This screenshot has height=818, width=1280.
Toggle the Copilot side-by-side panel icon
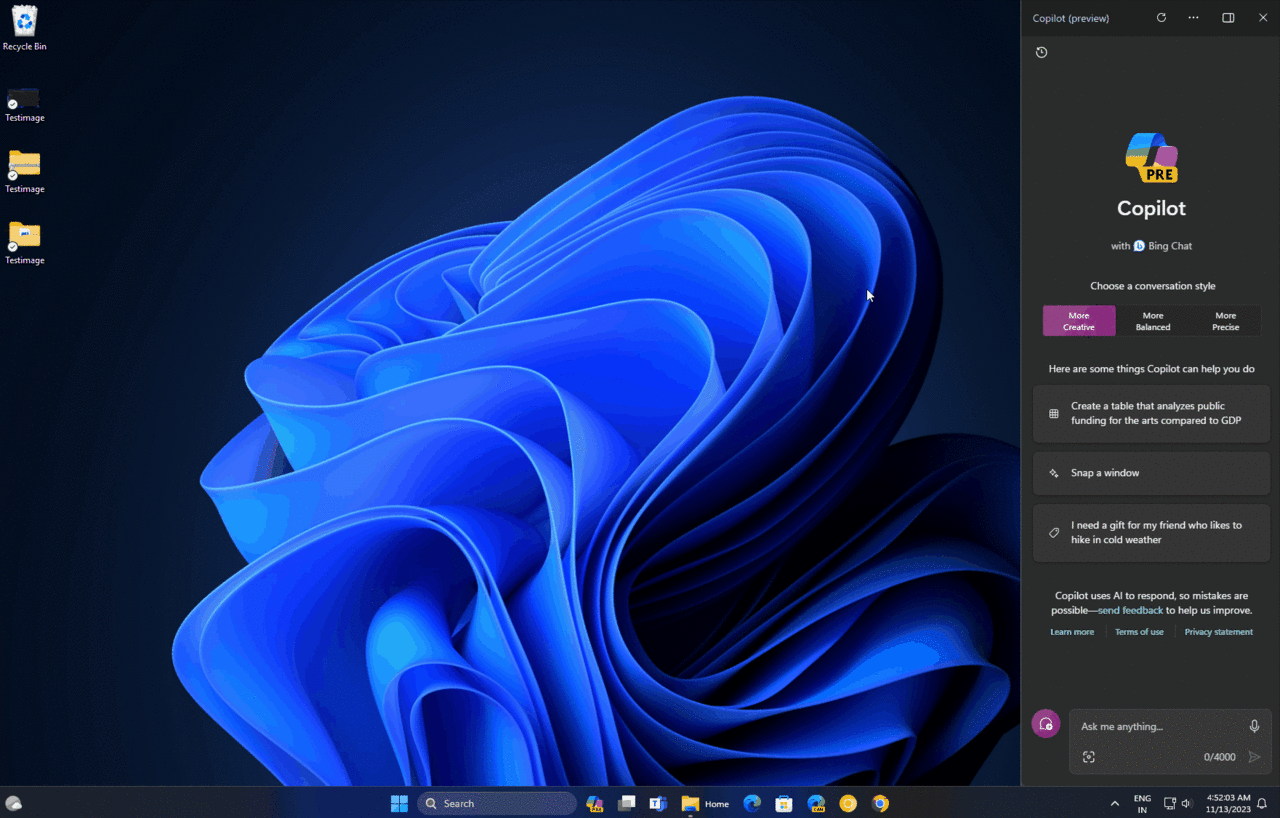point(1228,18)
